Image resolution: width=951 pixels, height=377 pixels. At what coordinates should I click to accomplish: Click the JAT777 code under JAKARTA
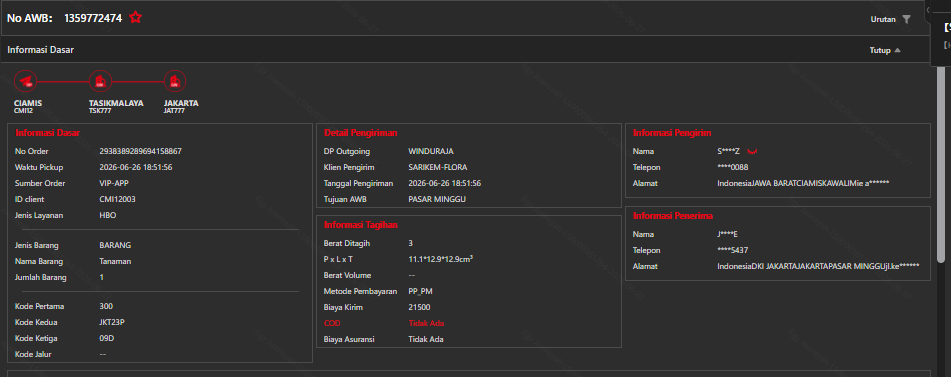pos(174,111)
